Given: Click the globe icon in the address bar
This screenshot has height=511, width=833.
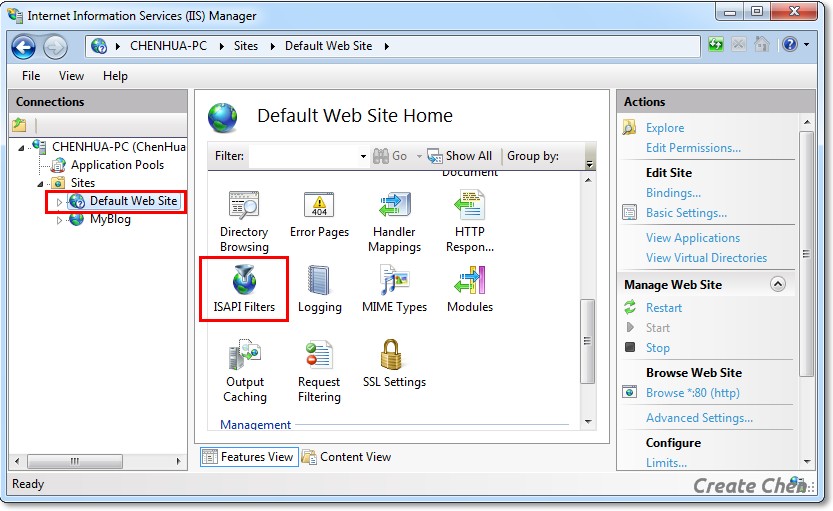Looking at the screenshot, I should point(99,46).
